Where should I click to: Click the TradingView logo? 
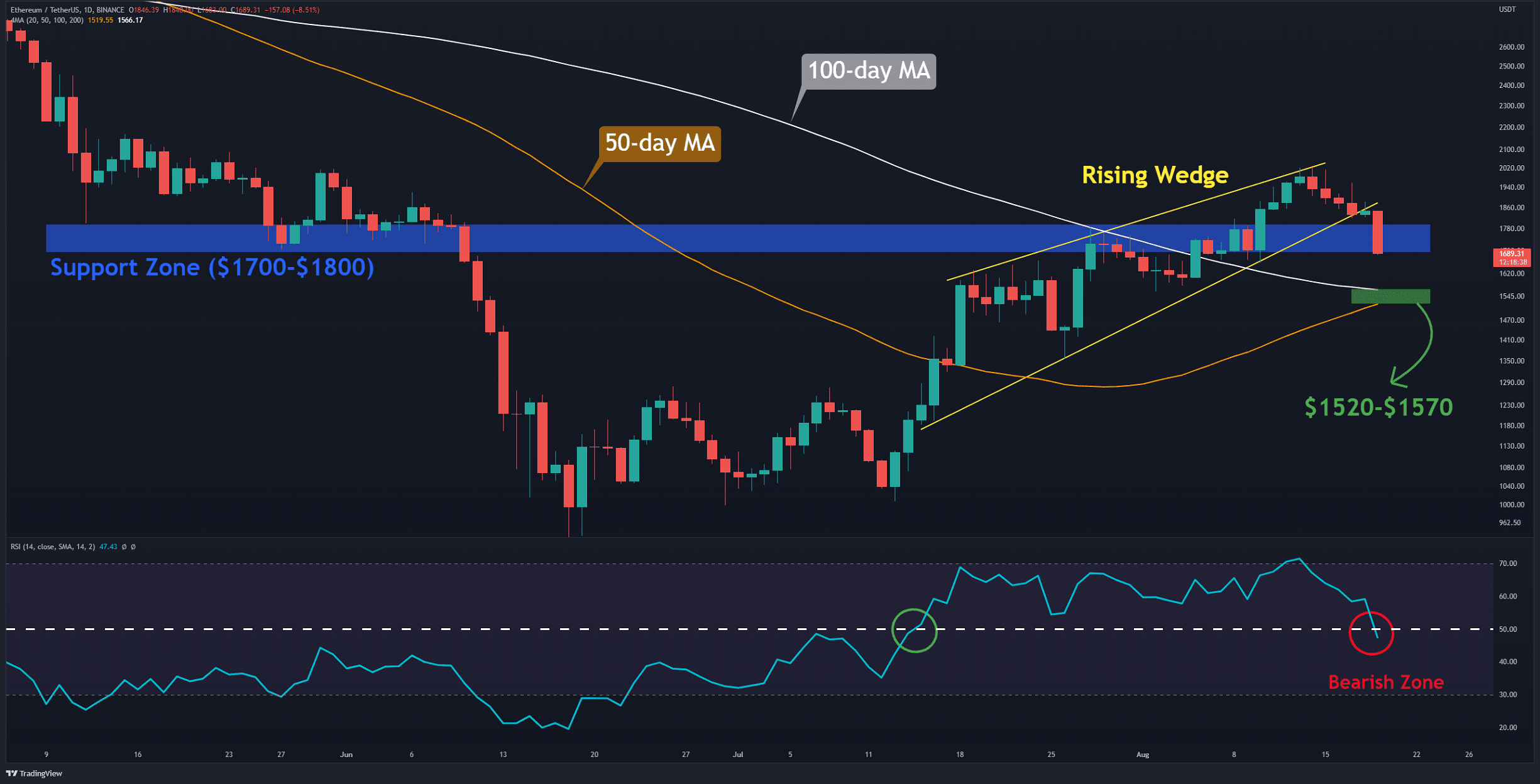(34, 773)
